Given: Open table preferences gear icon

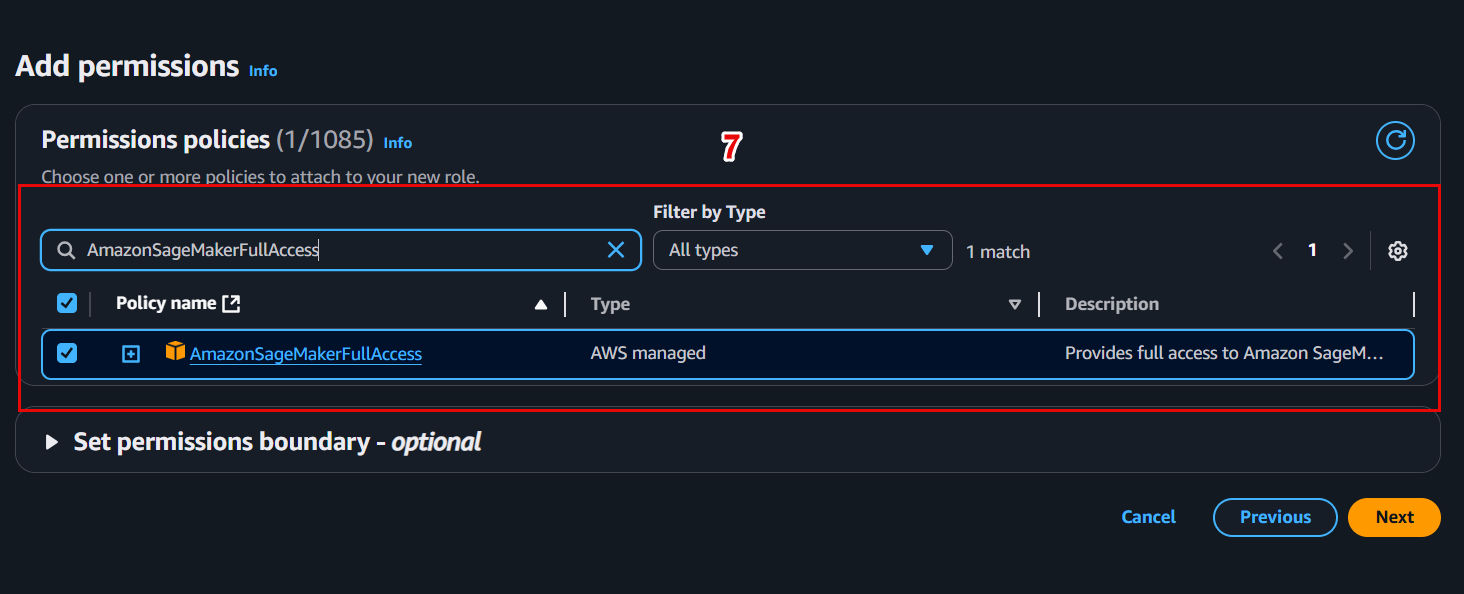Looking at the screenshot, I should 1398,251.
